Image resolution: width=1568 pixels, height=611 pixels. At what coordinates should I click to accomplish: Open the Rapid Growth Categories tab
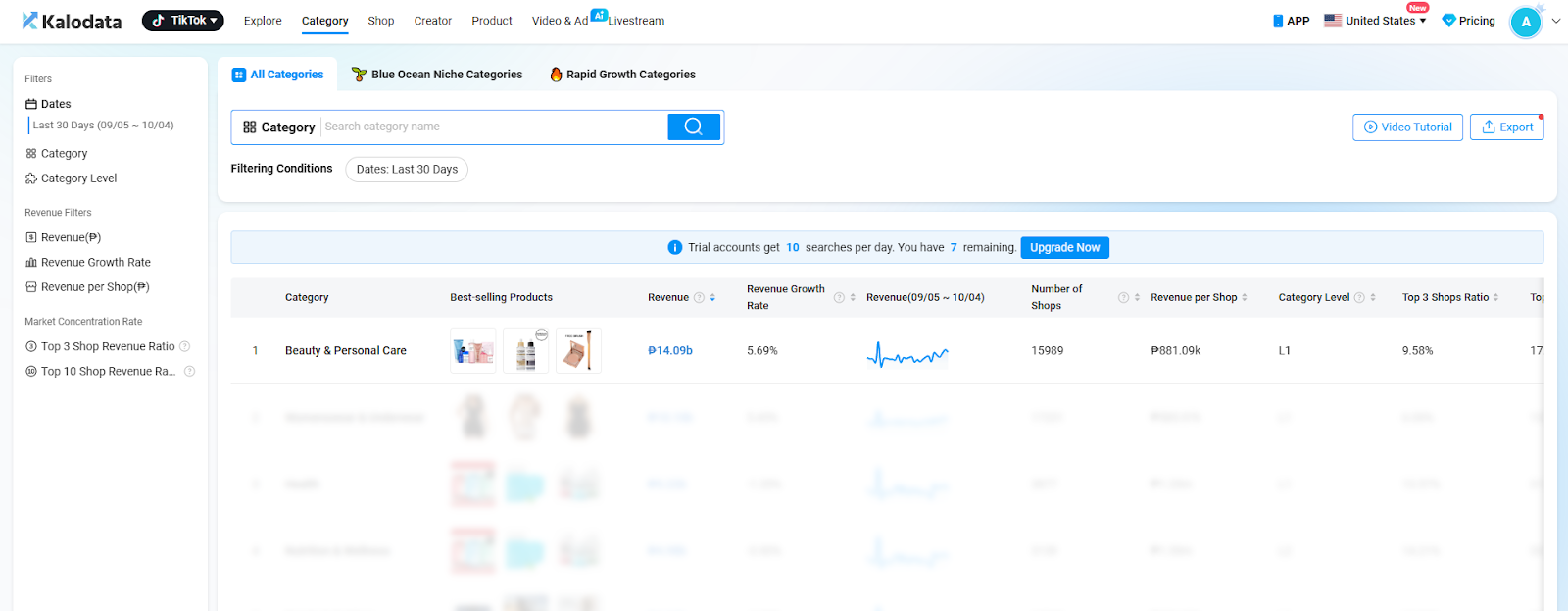coord(622,75)
